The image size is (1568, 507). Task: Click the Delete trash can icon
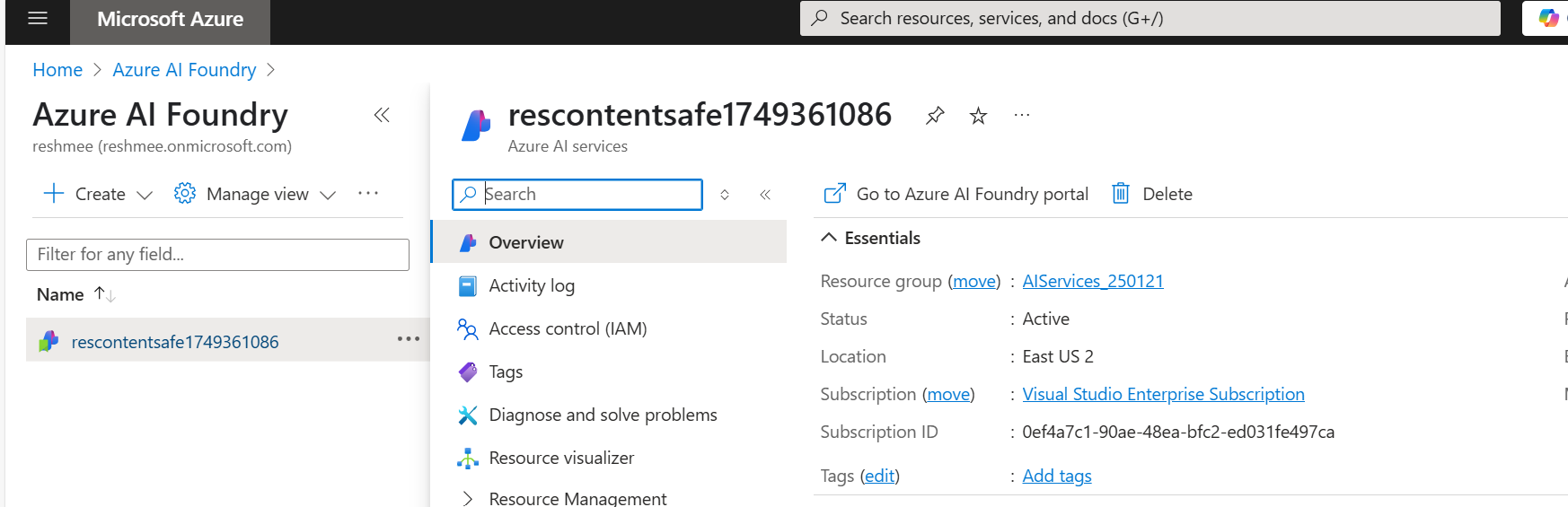1121,194
